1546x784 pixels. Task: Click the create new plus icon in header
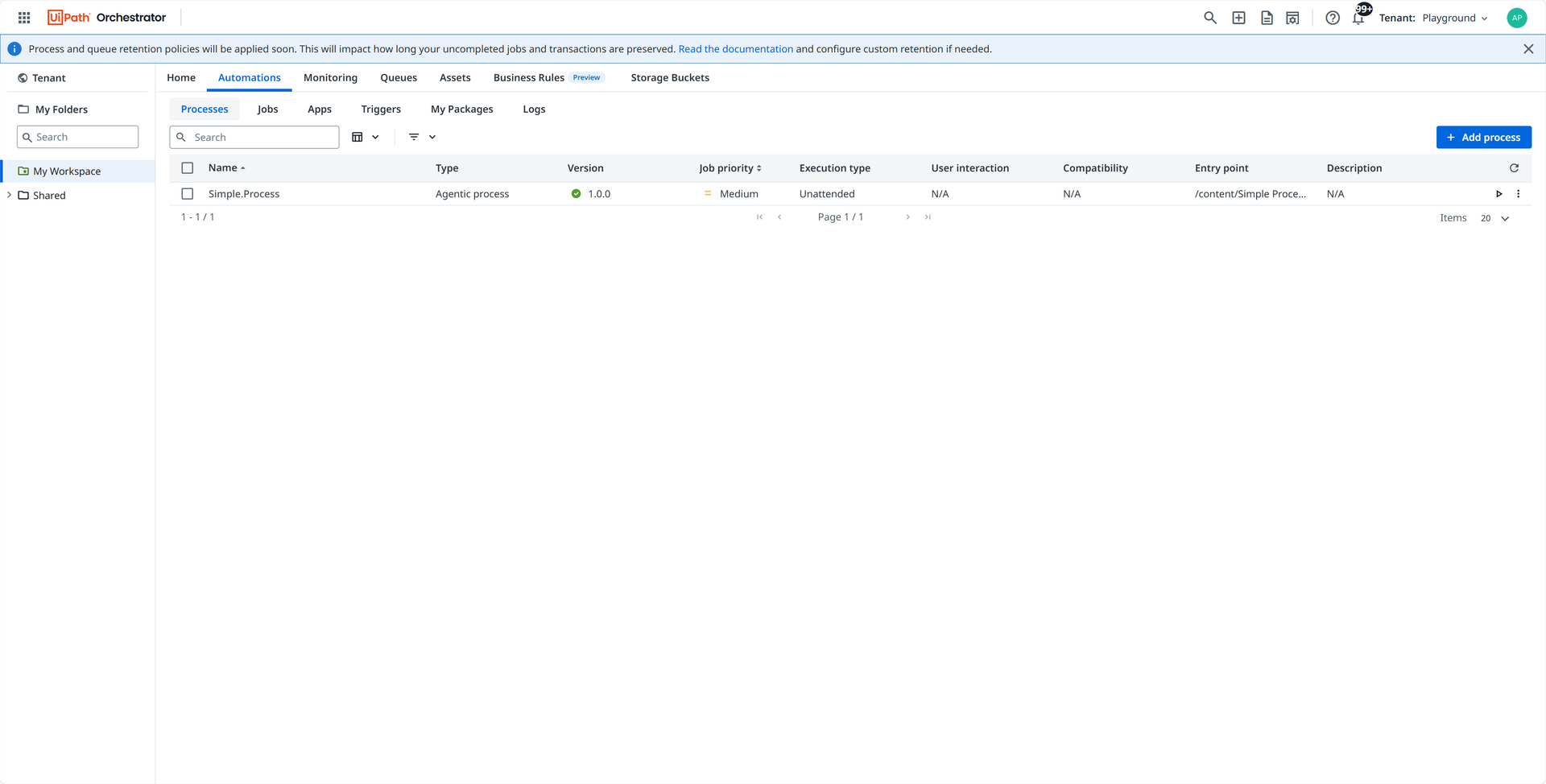pyautogui.click(x=1238, y=18)
